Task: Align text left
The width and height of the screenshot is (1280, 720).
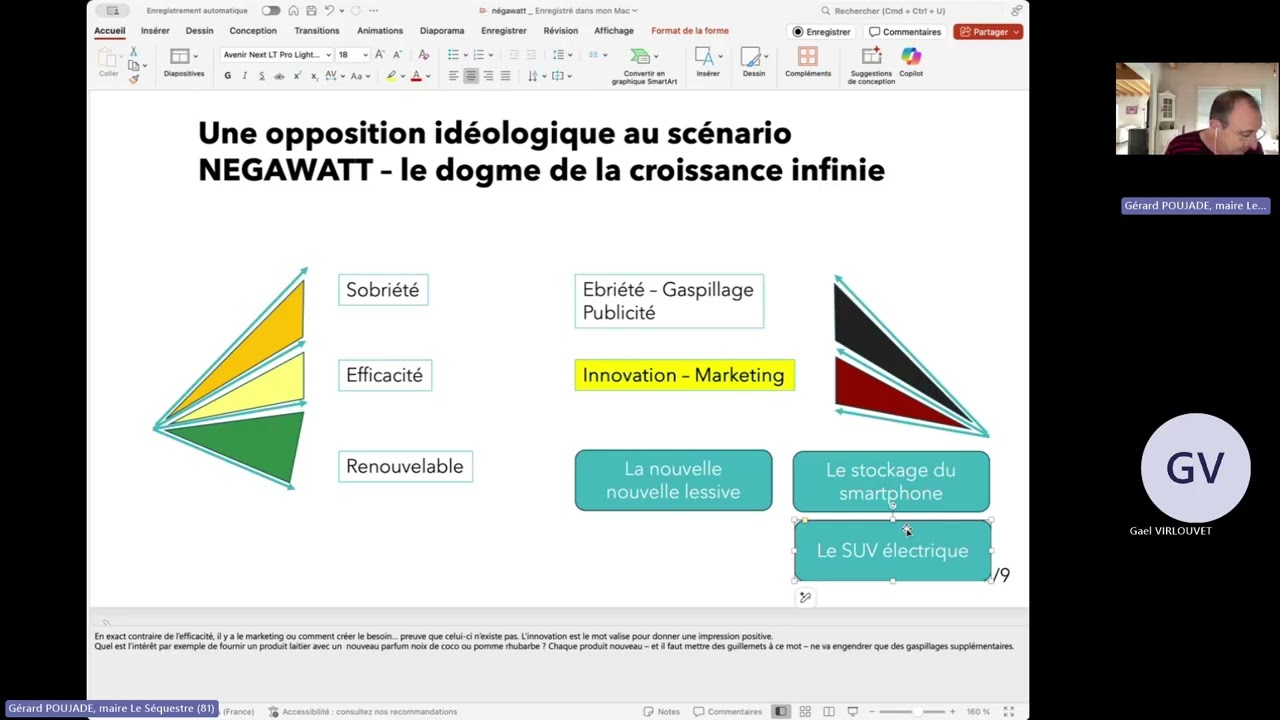Action: click(x=453, y=76)
